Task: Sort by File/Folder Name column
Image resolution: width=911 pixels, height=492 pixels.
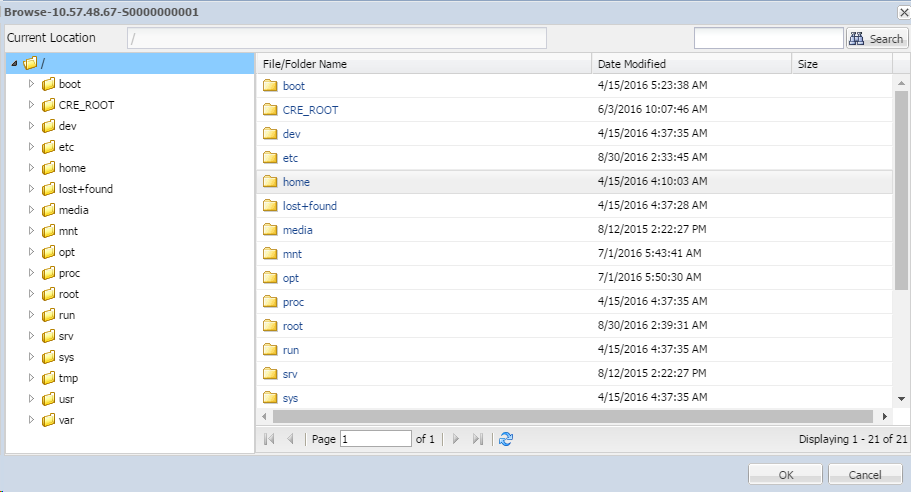Action: click(x=424, y=64)
